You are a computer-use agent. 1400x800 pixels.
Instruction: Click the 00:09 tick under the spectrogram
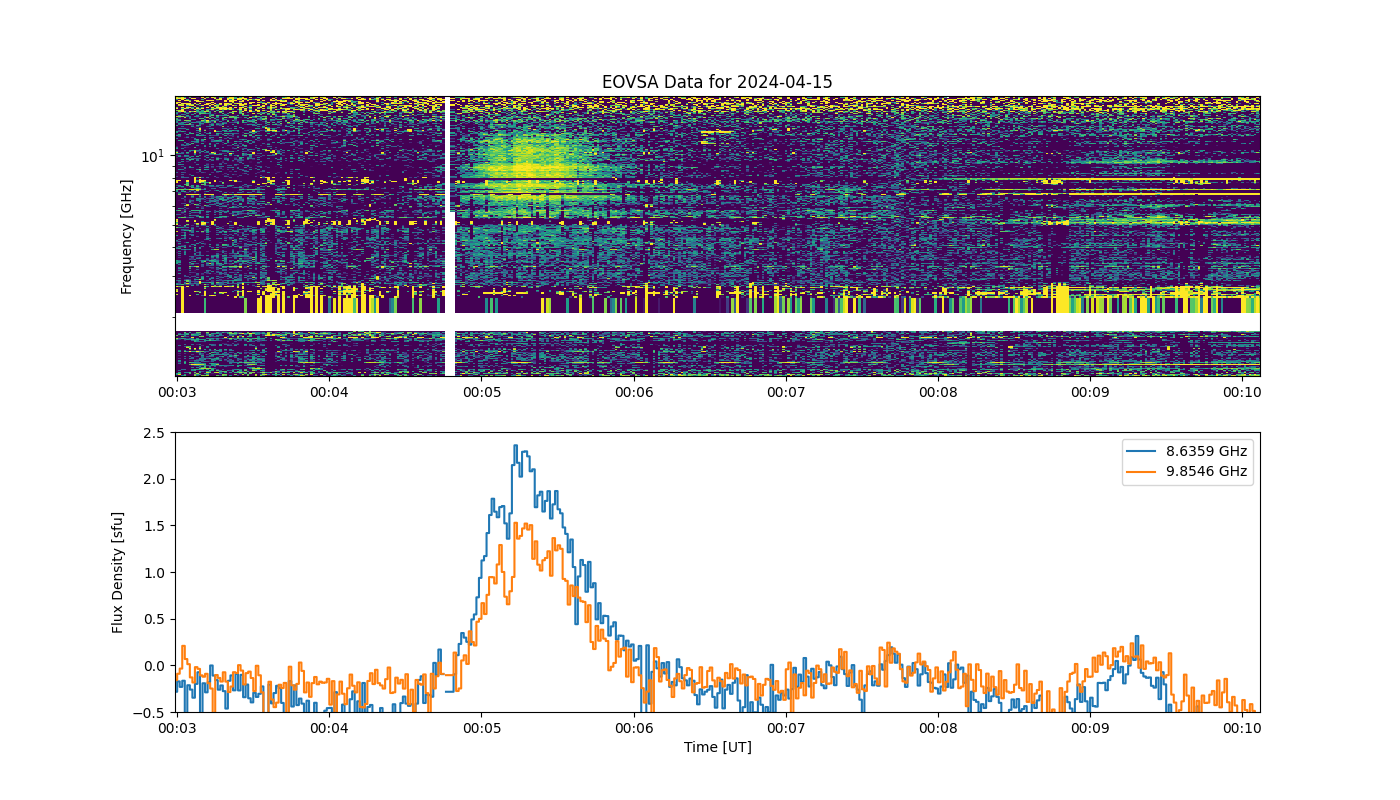click(1090, 392)
